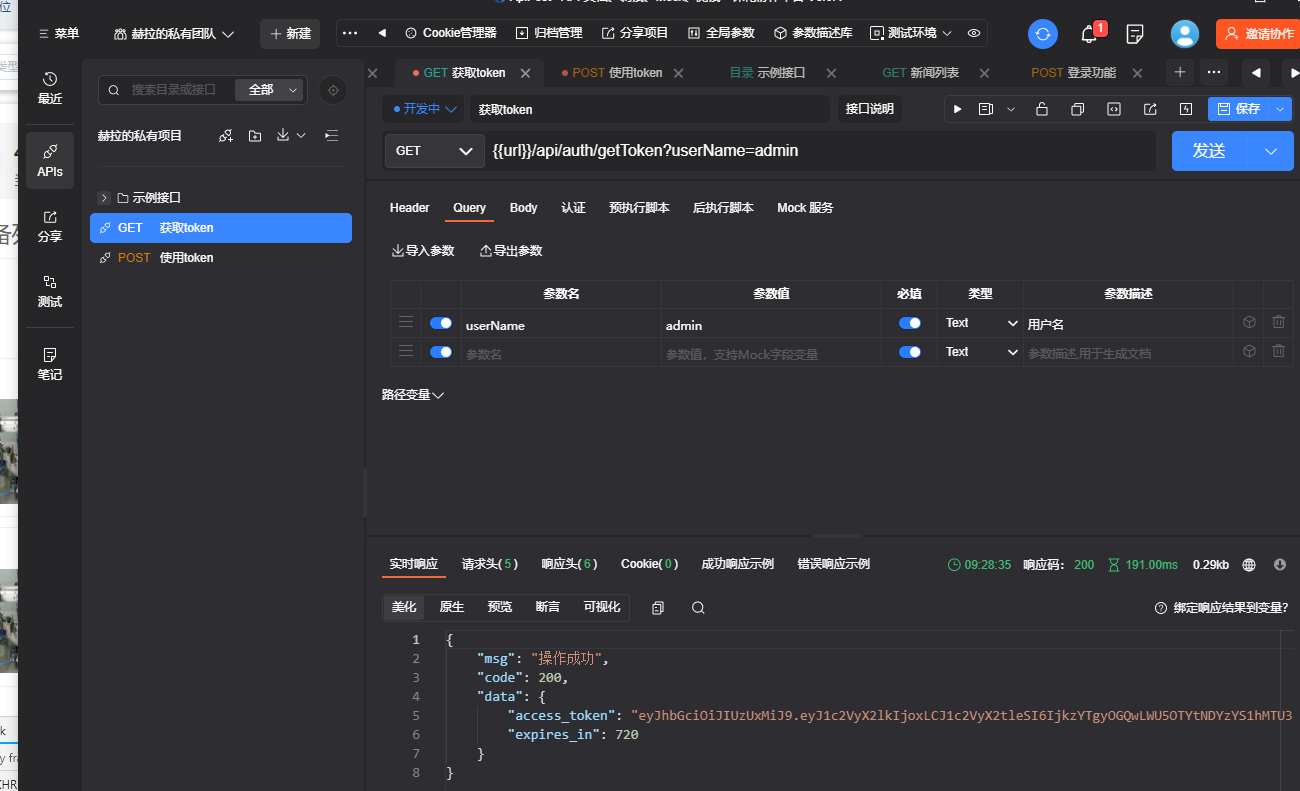Open the 笔记 (Notes) sidebar panel

[x=50, y=360]
